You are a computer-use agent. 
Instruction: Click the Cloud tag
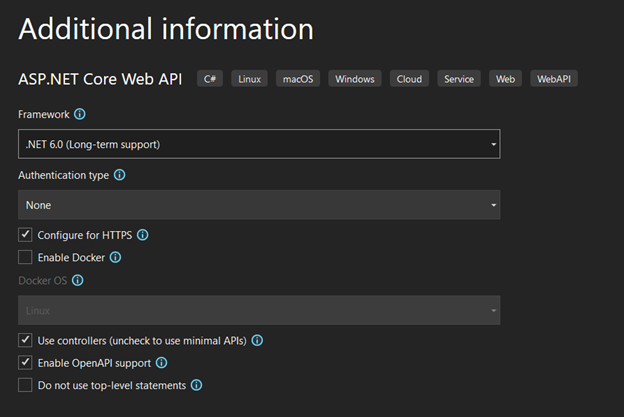point(409,79)
